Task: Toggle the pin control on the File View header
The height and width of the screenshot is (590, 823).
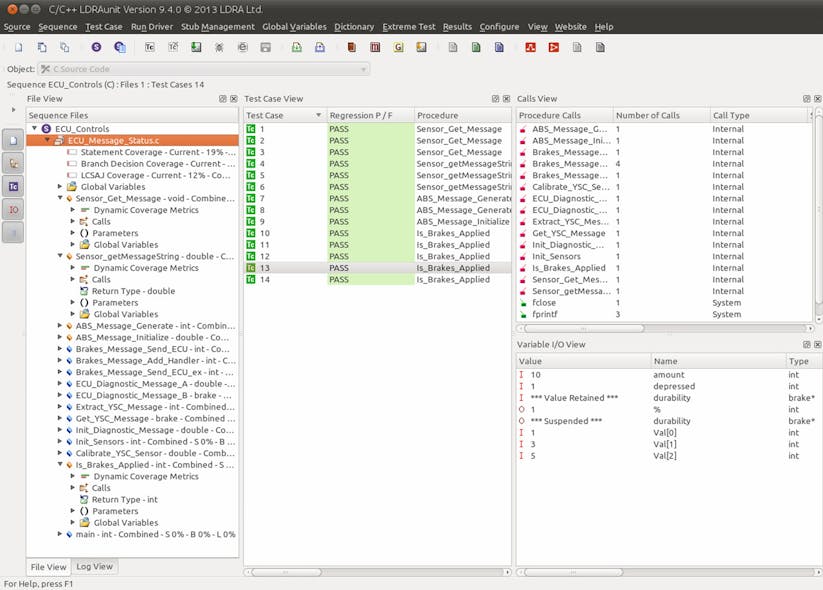Action: 222,98
